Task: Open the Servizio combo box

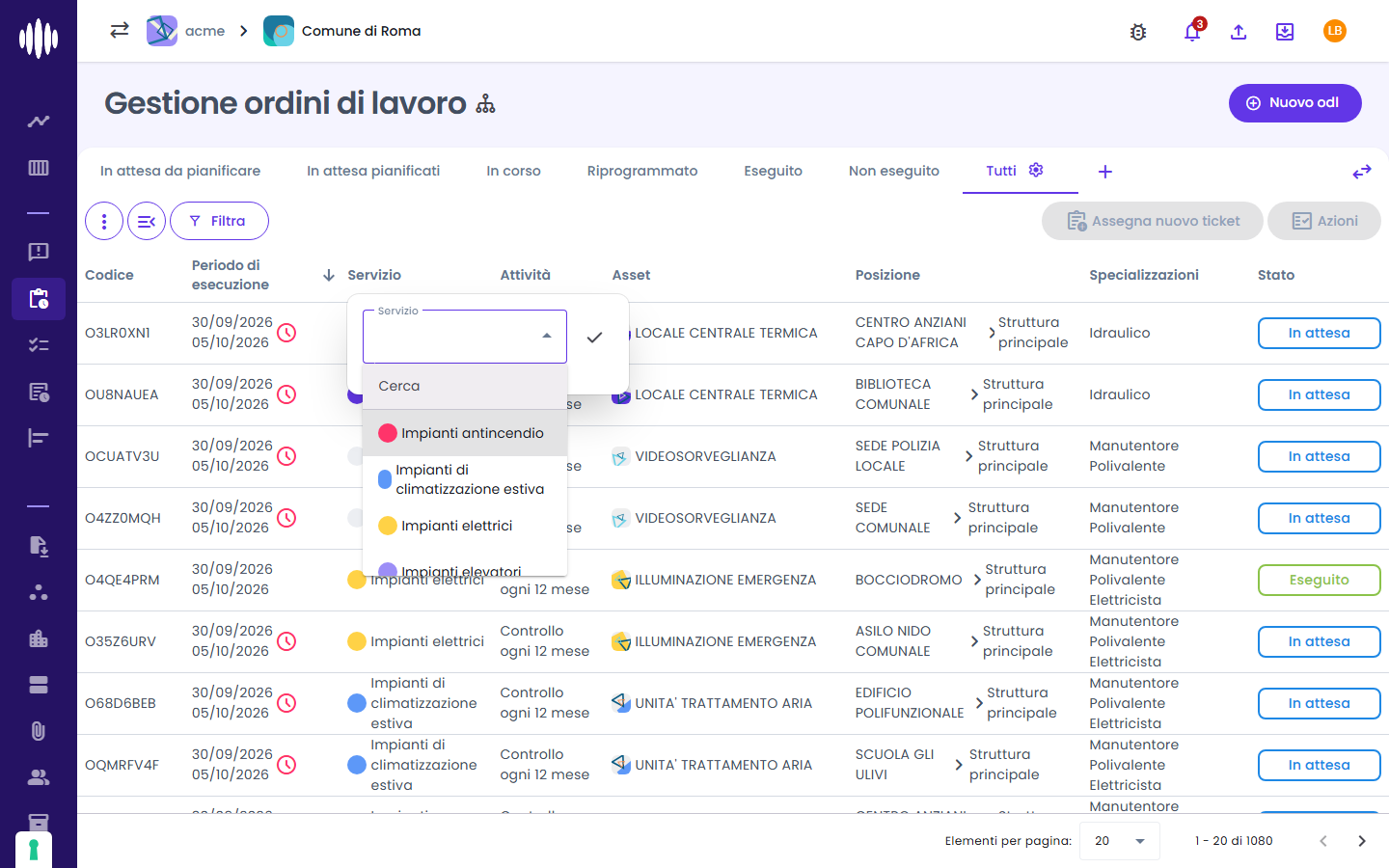Action: coord(465,337)
